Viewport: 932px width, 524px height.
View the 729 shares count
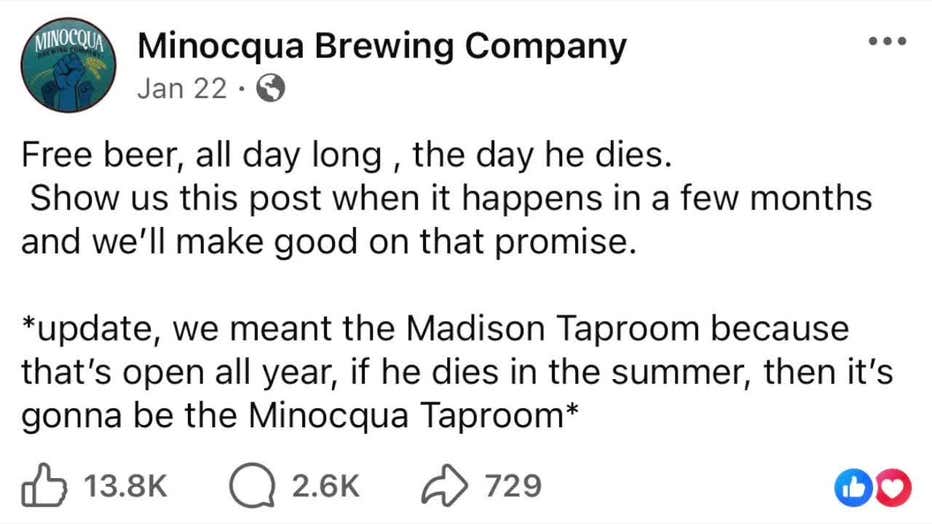(513, 486)
